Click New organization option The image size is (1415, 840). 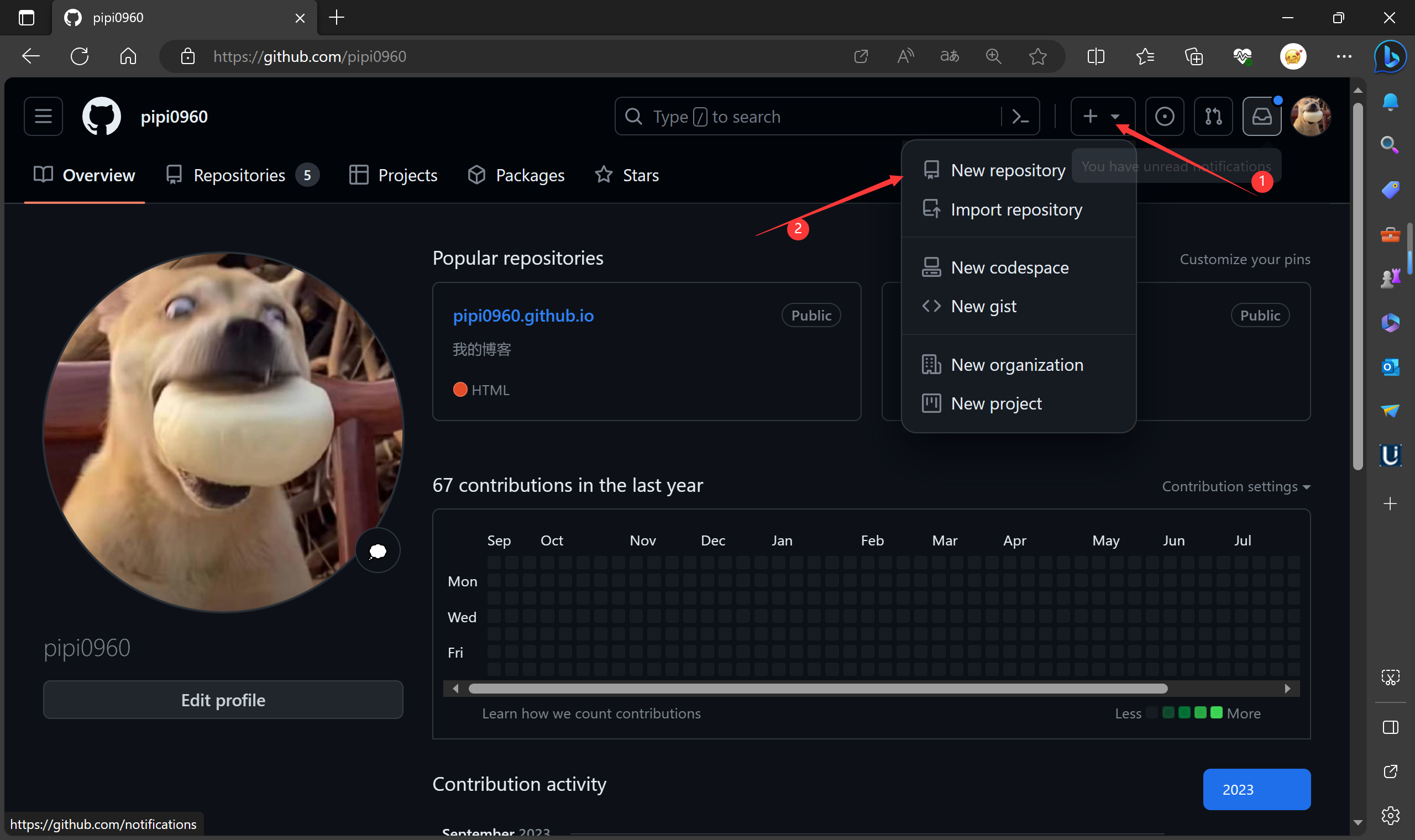click(x=1017, y=364)
